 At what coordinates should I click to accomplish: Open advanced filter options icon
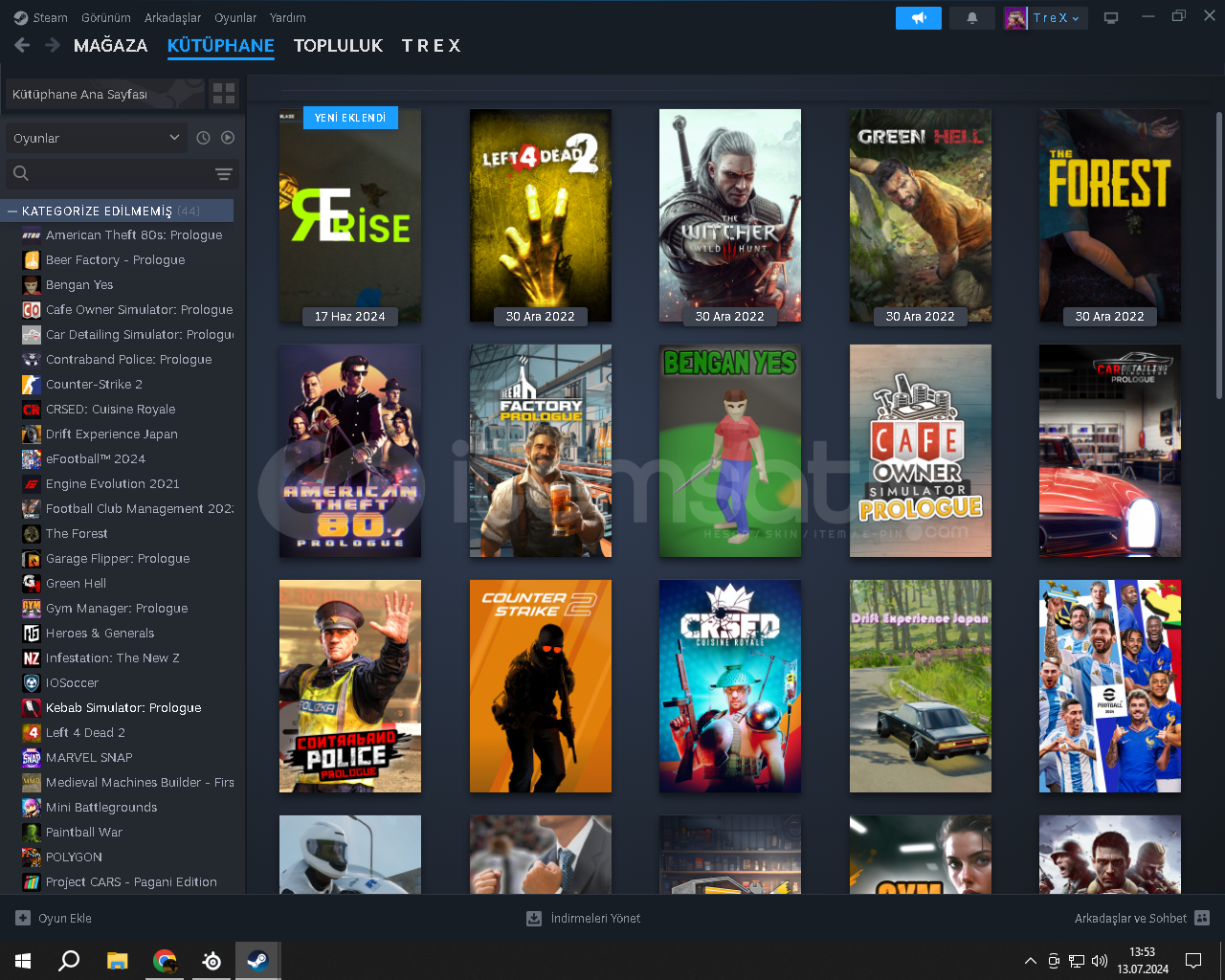click(x=224, y=174)
